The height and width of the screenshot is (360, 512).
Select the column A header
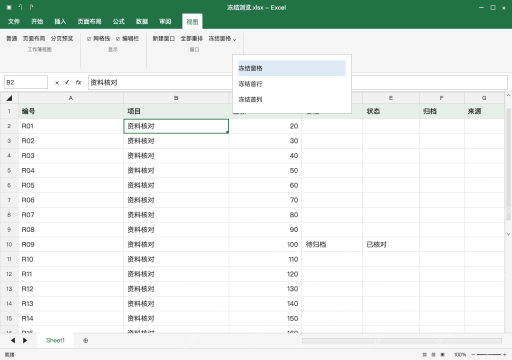(x=71, y=98)
